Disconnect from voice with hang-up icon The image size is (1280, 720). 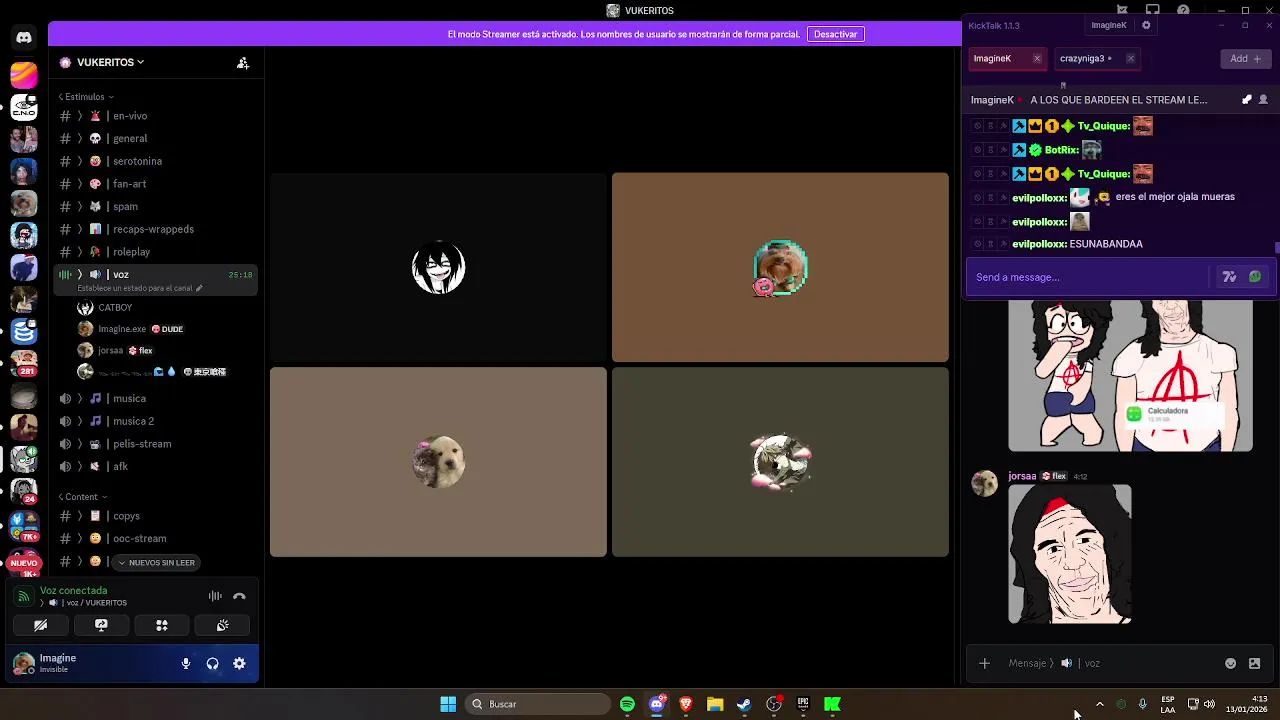[x=239, y=596]
